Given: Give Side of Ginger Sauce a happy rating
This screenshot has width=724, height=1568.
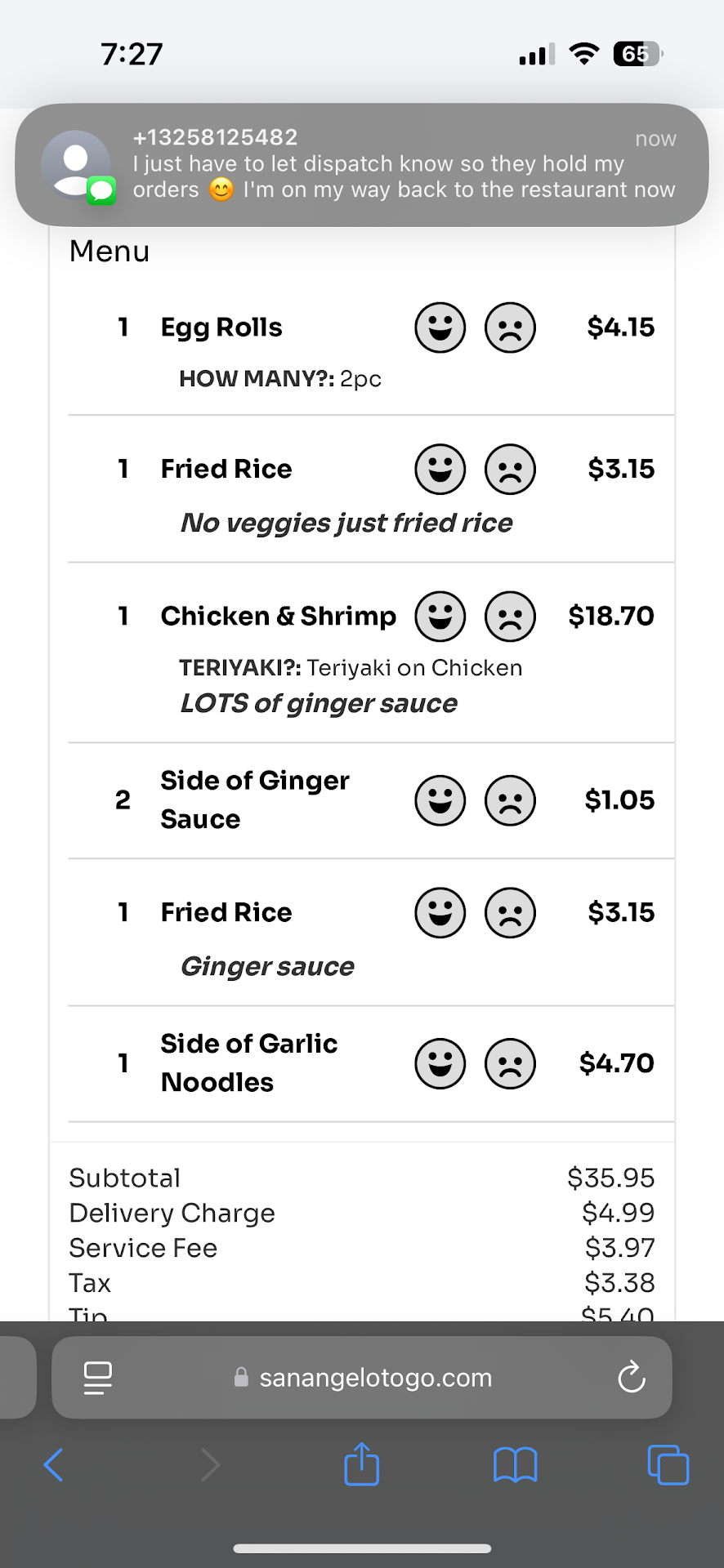Looking at the screenshot, I should pyautogui.click(x=440, y=800).
